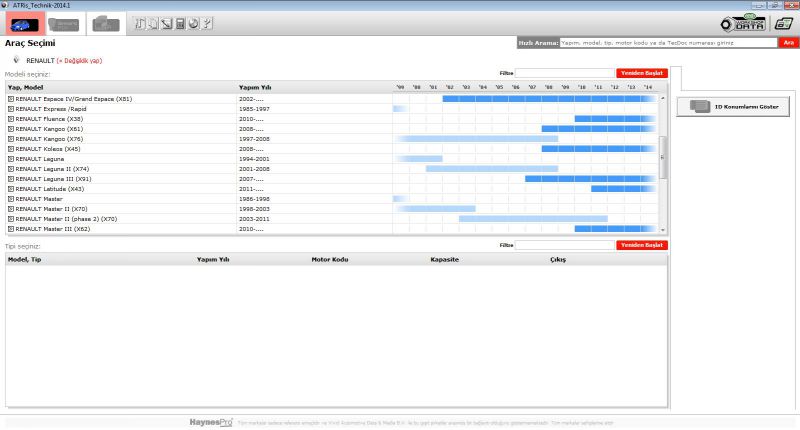This screenshot has width=800, height=430.
Task: Focus the Hızlı Arama quick search field
Action: pos(668,43)
